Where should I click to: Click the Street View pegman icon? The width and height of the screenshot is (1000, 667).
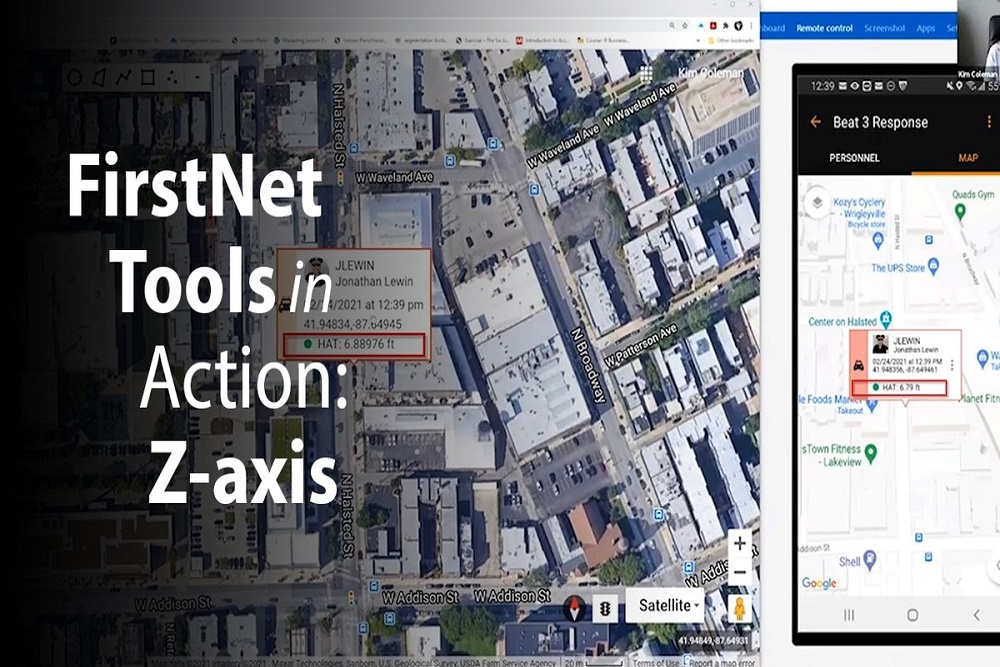pyautogui.click(x=739, y=608)
